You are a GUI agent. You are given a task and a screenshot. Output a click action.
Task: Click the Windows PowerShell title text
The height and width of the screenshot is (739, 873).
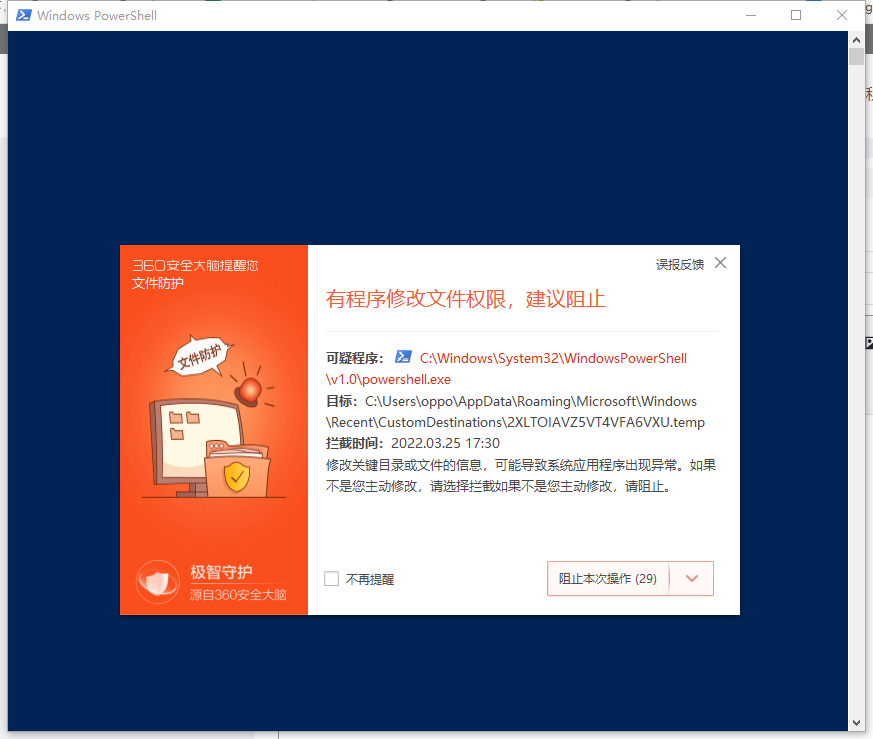[97, 16]
